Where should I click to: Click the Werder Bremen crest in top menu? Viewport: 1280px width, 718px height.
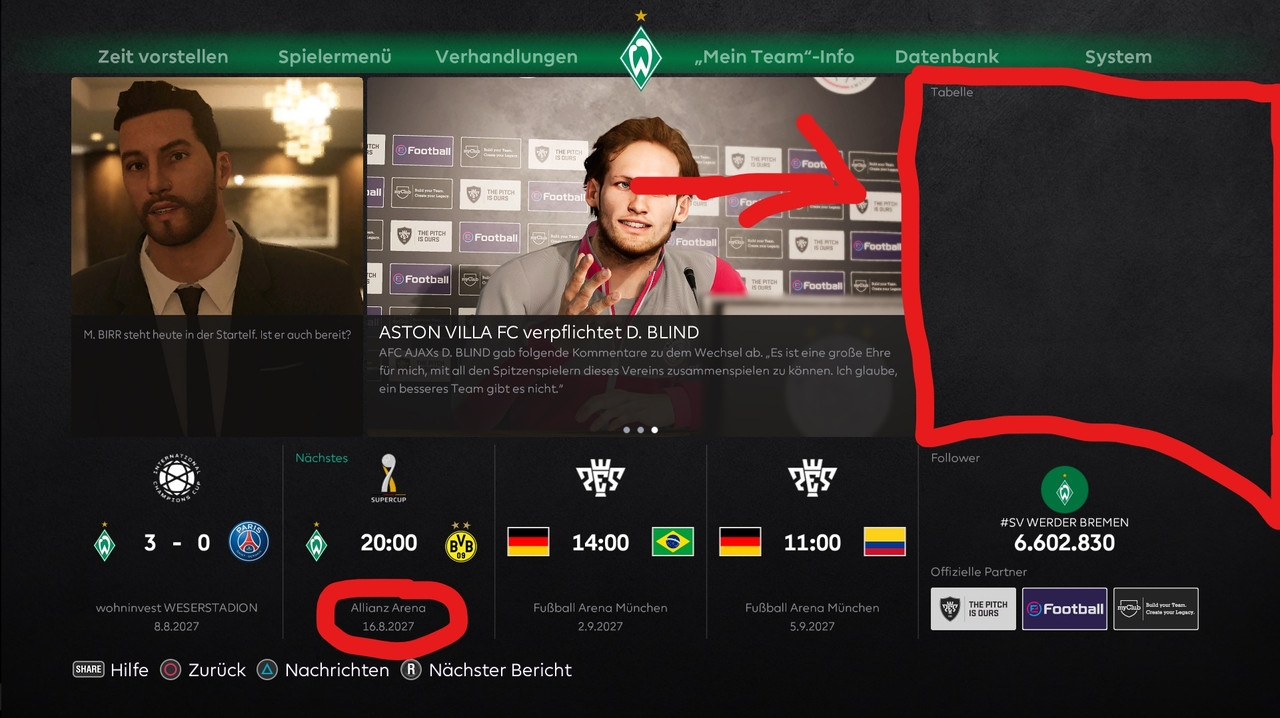pos(640,57)
